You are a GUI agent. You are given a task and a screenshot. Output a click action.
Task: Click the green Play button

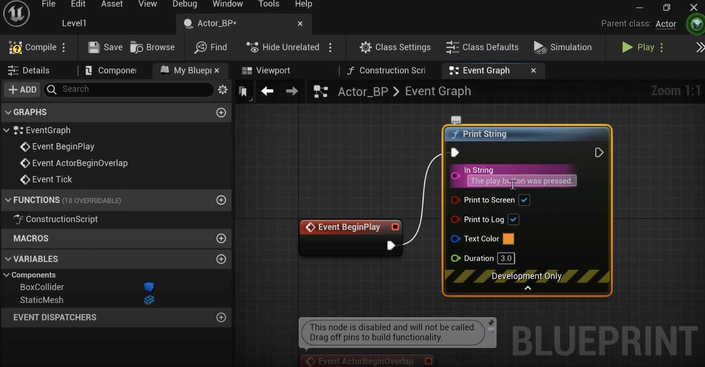pos(638,47)
